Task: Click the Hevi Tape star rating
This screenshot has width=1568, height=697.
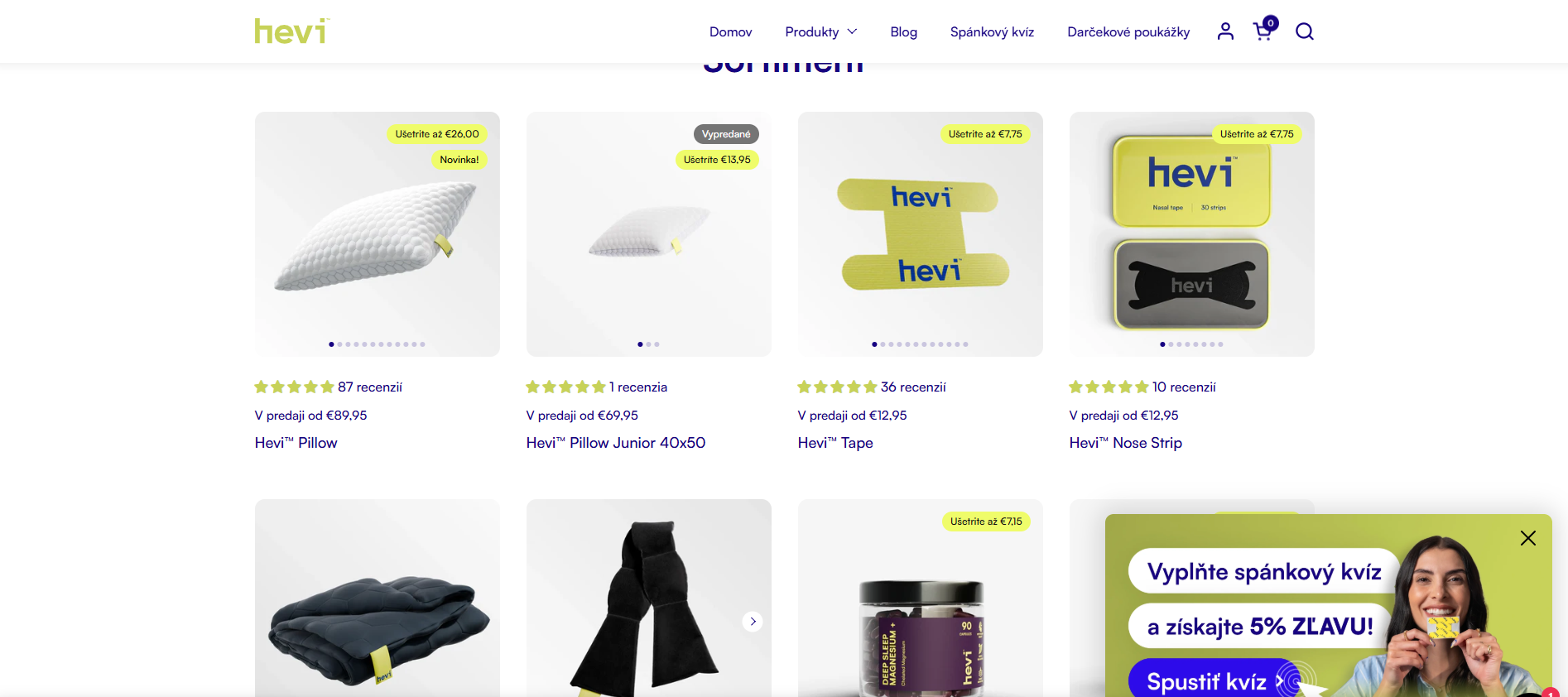Action: coord(837,387)
